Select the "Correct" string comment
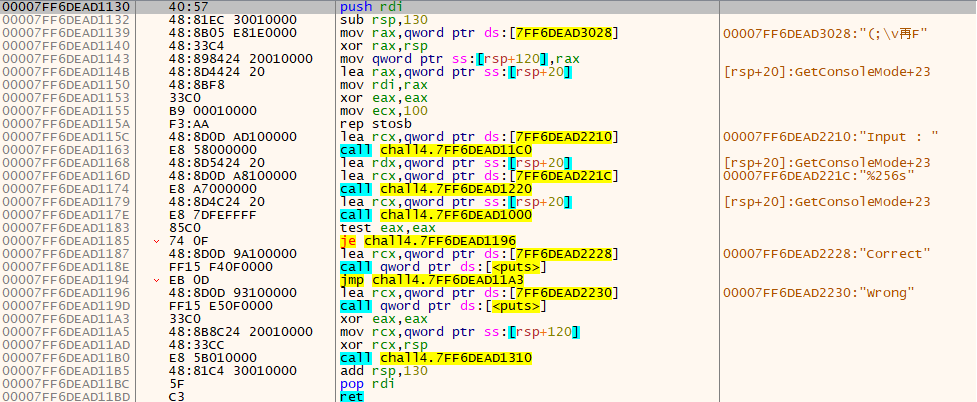 point(827,254)
